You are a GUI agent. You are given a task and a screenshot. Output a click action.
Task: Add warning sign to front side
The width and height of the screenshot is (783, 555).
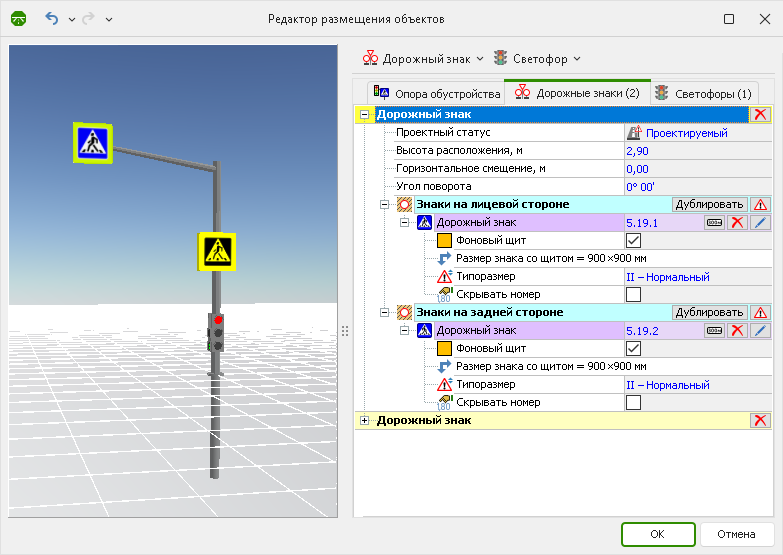pyautogui.click(x=761, y=205)
